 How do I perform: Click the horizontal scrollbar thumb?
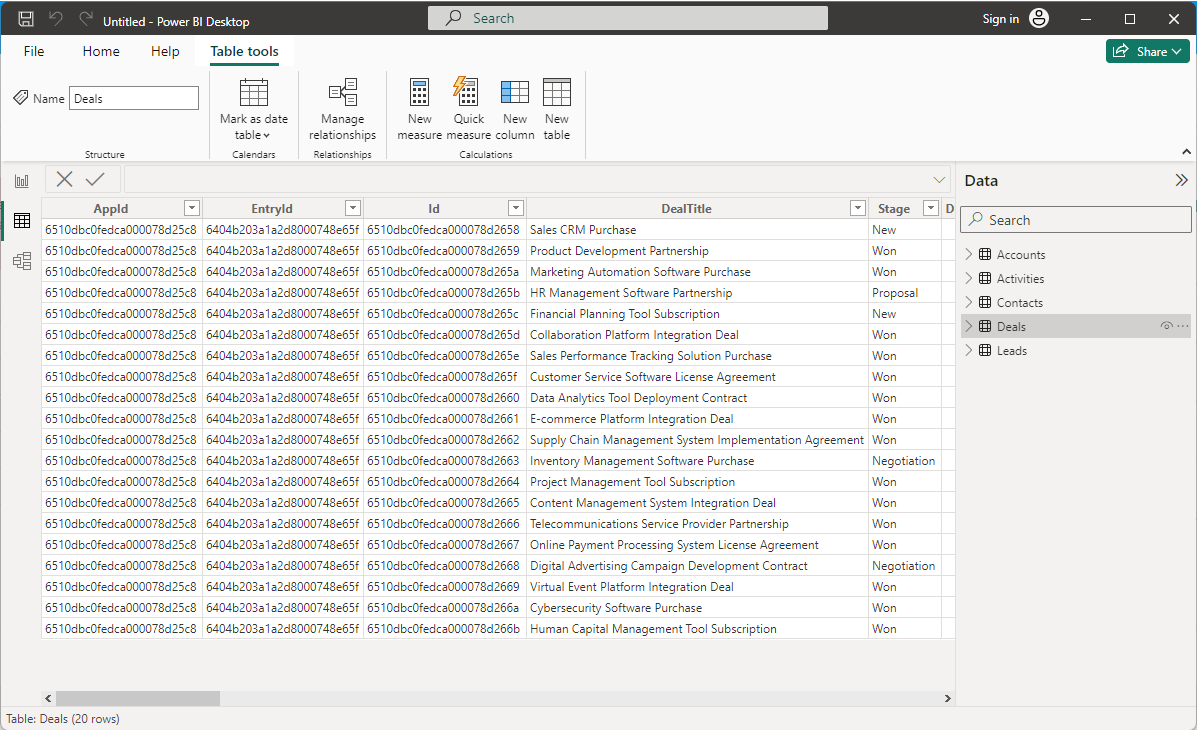point(137,698)
